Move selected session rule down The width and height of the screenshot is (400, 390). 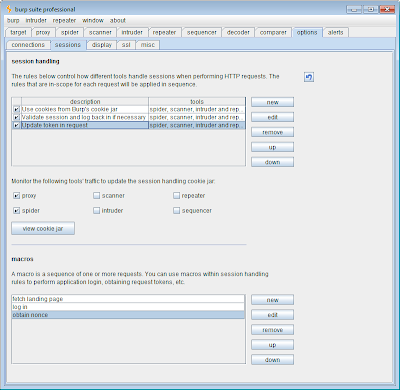[x=272, y=162]
